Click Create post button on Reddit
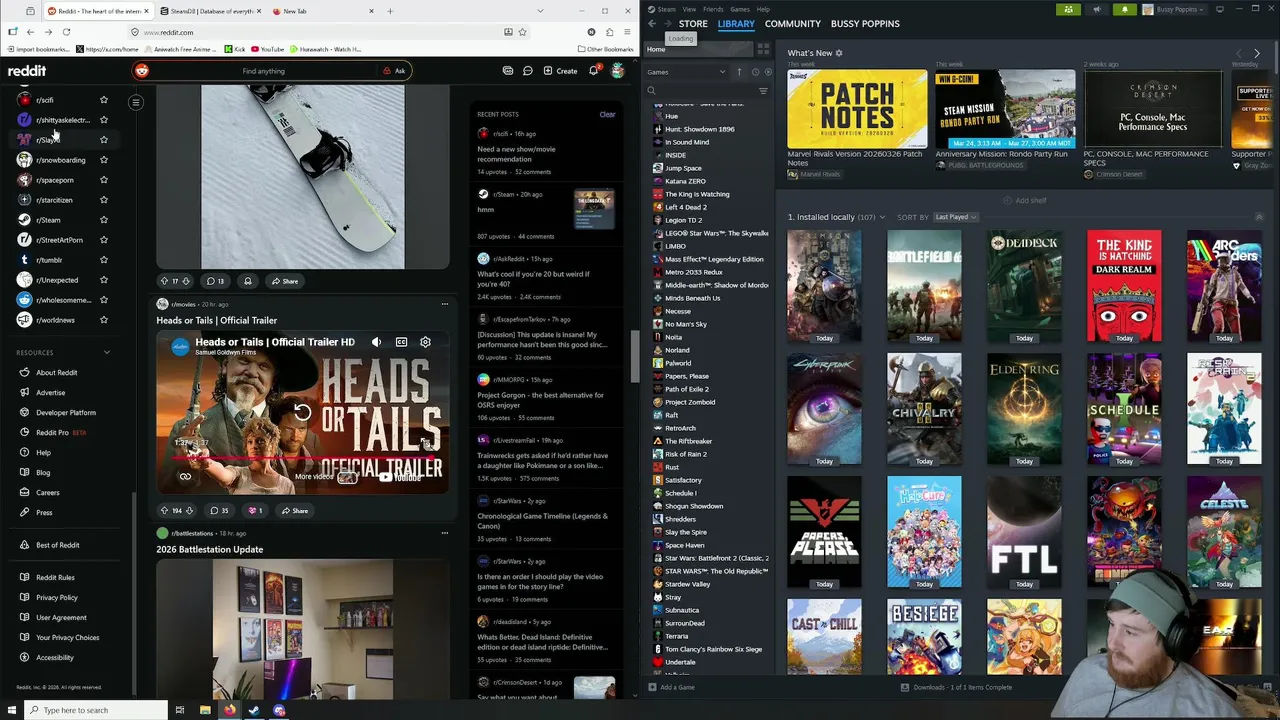The width and height of the screenshot is (1280, 720). coord(560,71)
